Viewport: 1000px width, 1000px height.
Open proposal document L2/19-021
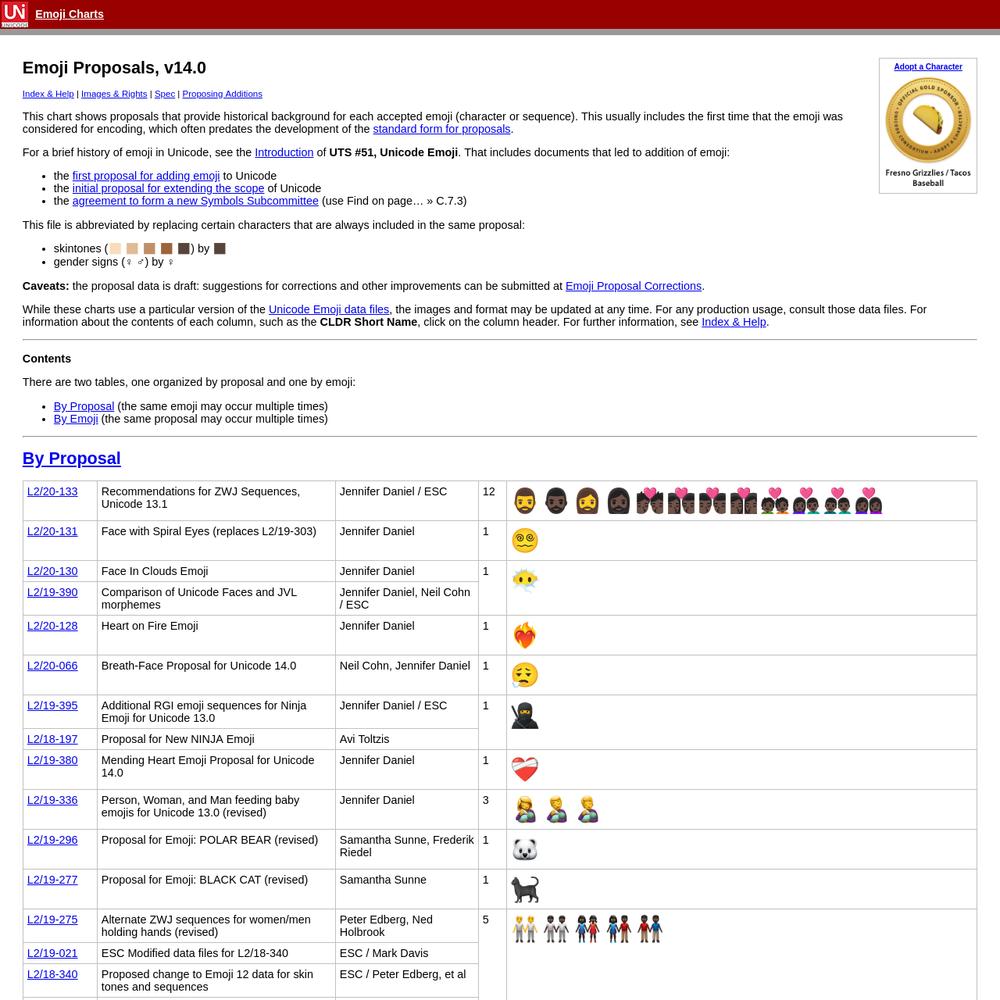point(52,953)
